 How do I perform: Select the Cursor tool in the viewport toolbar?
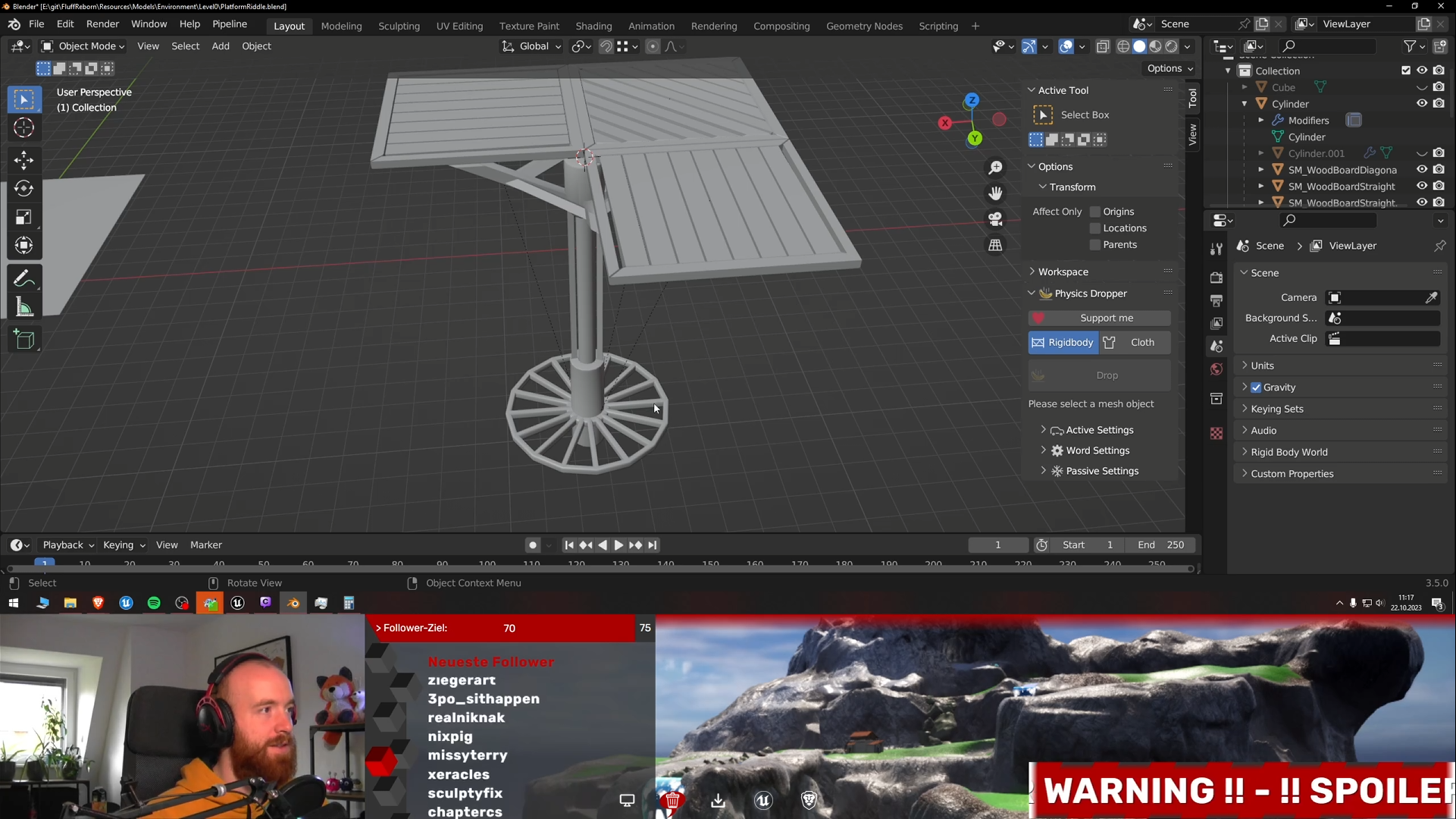click(23, 127)
